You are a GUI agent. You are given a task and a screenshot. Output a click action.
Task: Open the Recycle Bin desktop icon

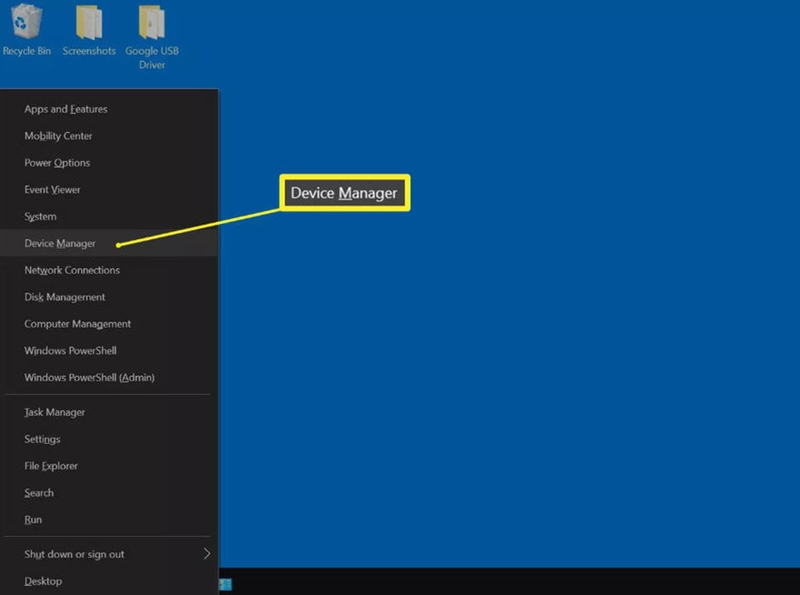tap(27, 30)
